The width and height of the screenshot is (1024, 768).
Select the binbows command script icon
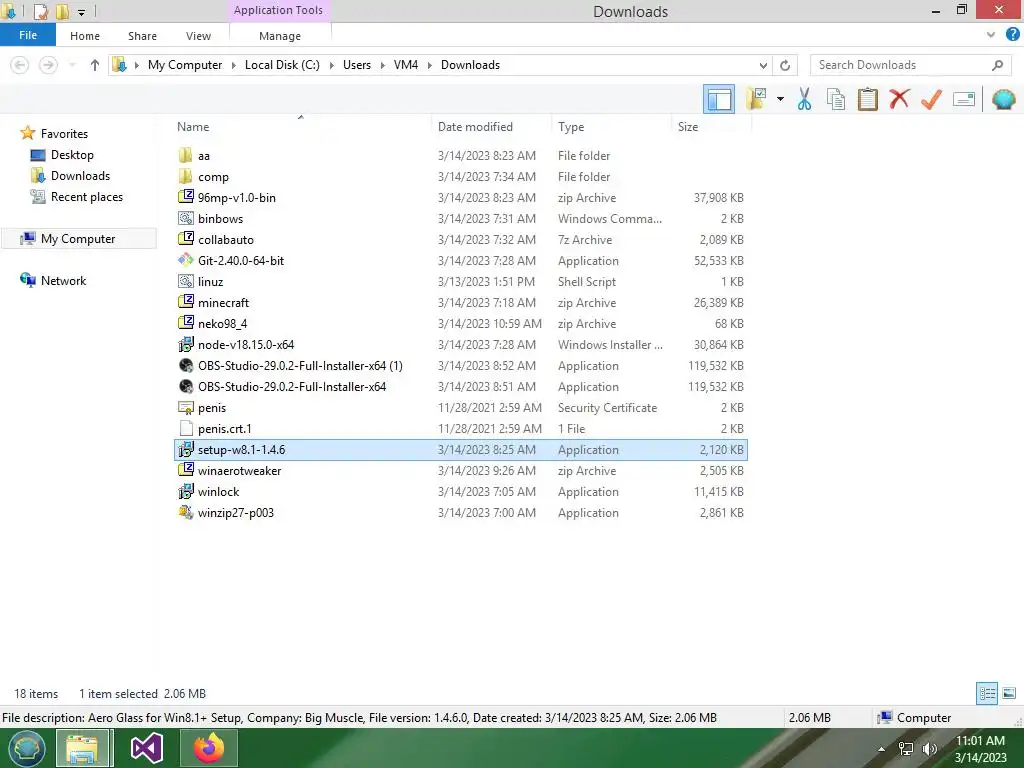pos(185,218)
